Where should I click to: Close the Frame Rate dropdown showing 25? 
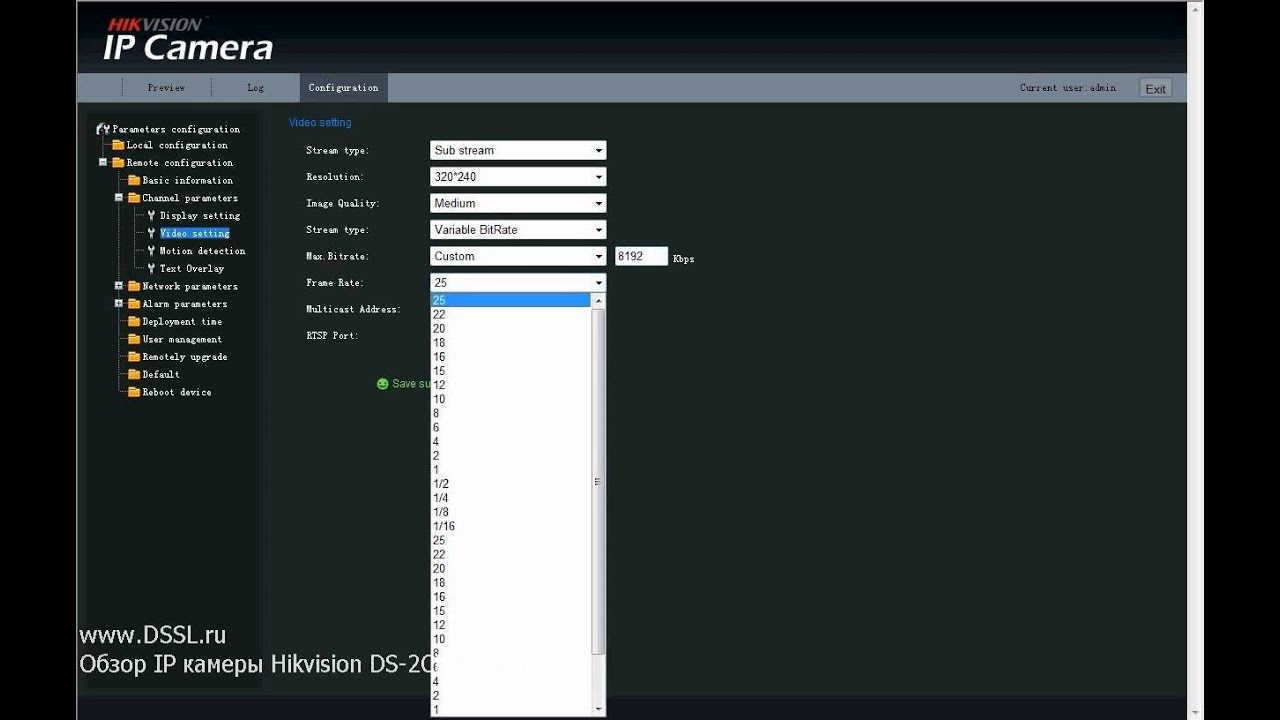(518, 283)
